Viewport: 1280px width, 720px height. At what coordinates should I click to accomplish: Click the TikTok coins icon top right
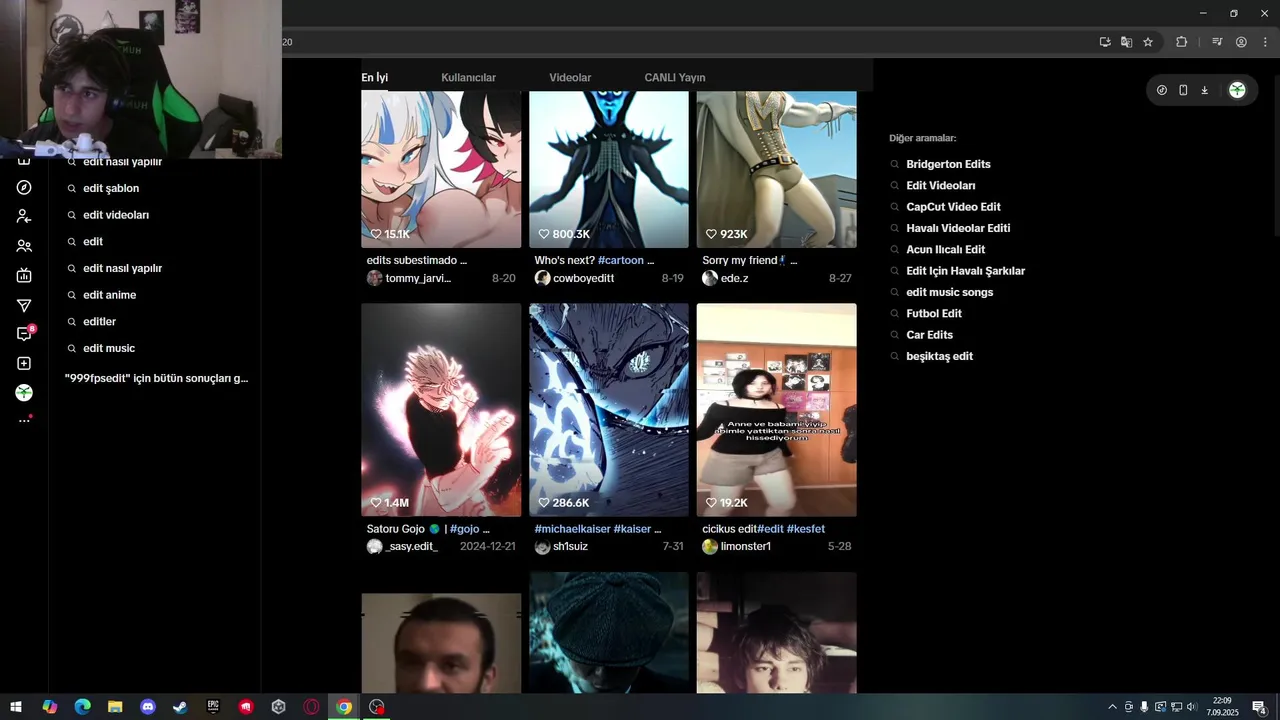coord(1162,90)
